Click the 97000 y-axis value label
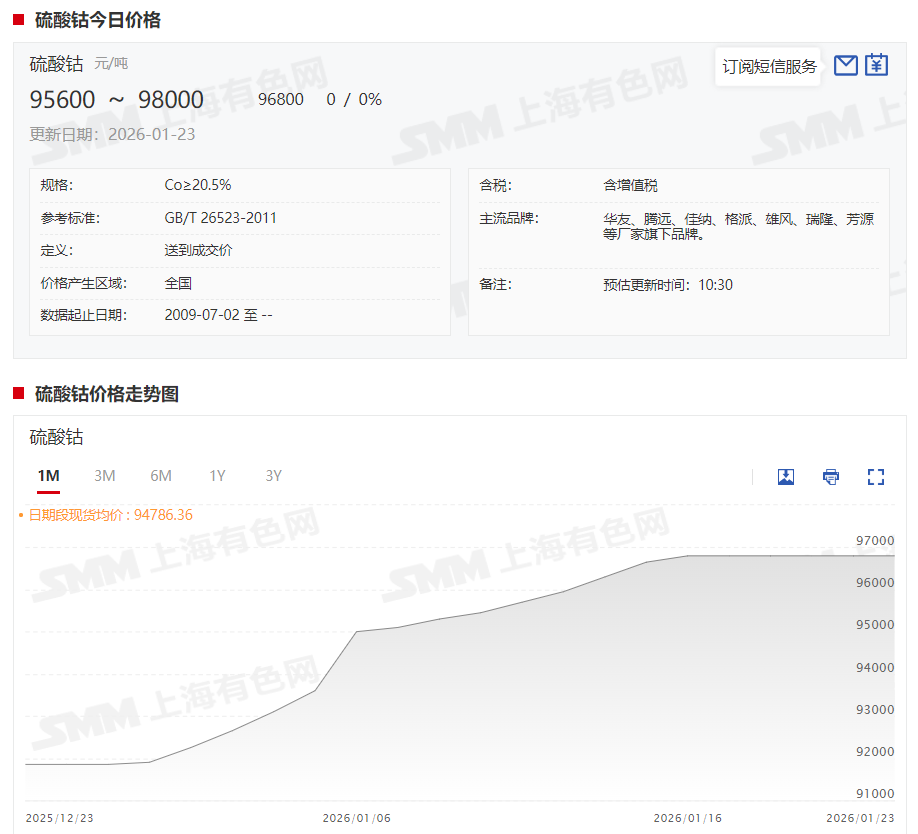This screenshot has height=834, width=918. pyautogui.click(x=875, y=541)
